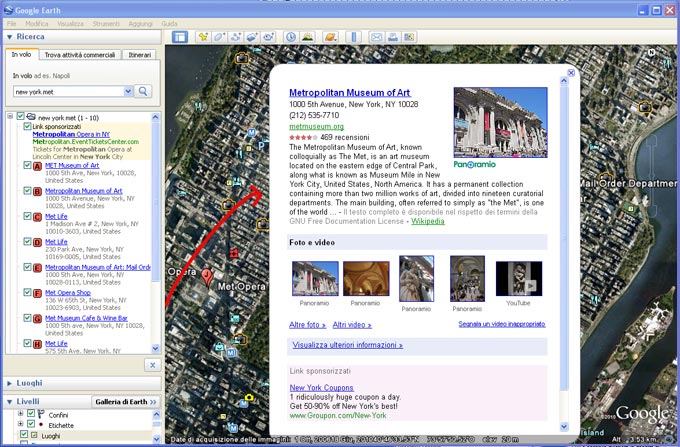Open the large museum facade photo
Screen dimensions: 680x447
(500, 122)
